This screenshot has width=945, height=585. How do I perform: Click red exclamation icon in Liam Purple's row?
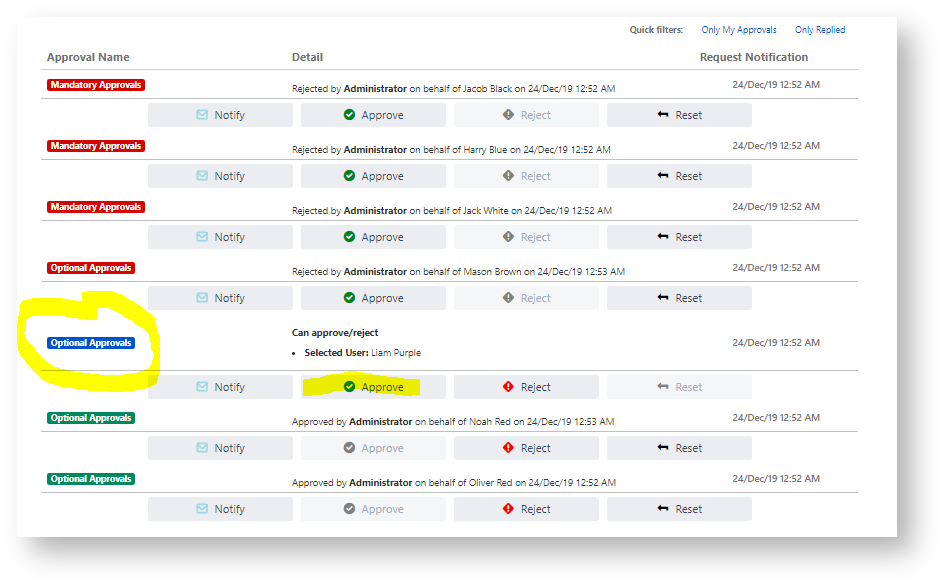(x=508, y=387)
